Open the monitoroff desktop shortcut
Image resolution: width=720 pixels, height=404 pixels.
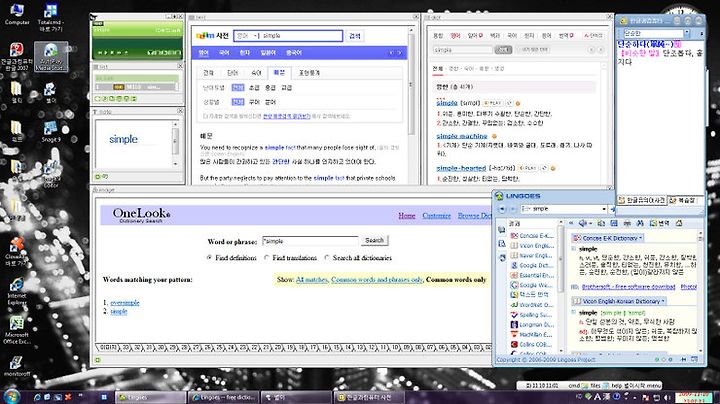(x=17, y=366)
